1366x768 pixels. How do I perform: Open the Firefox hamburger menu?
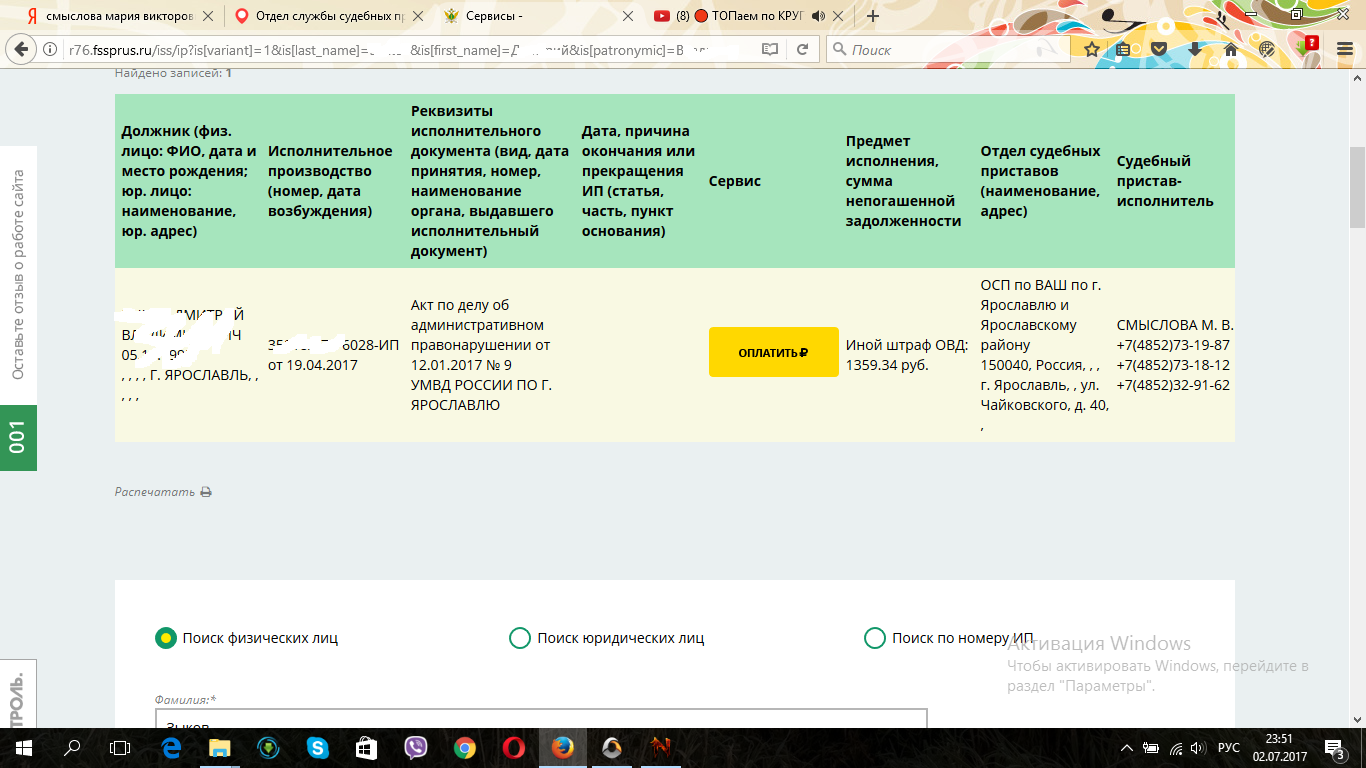(x=1345, y=49)
